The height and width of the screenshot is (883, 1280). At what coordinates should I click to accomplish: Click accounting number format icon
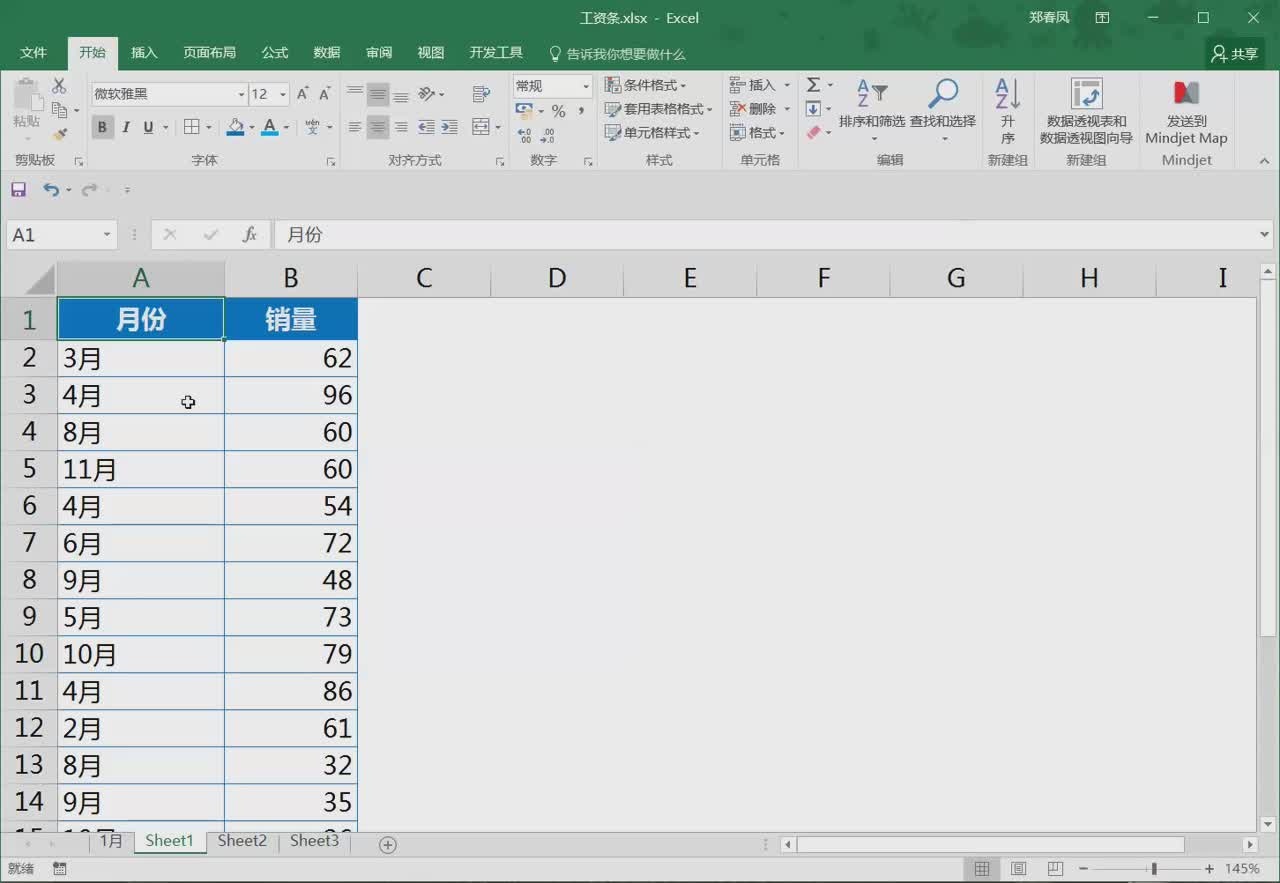click(x=524, y=111)
